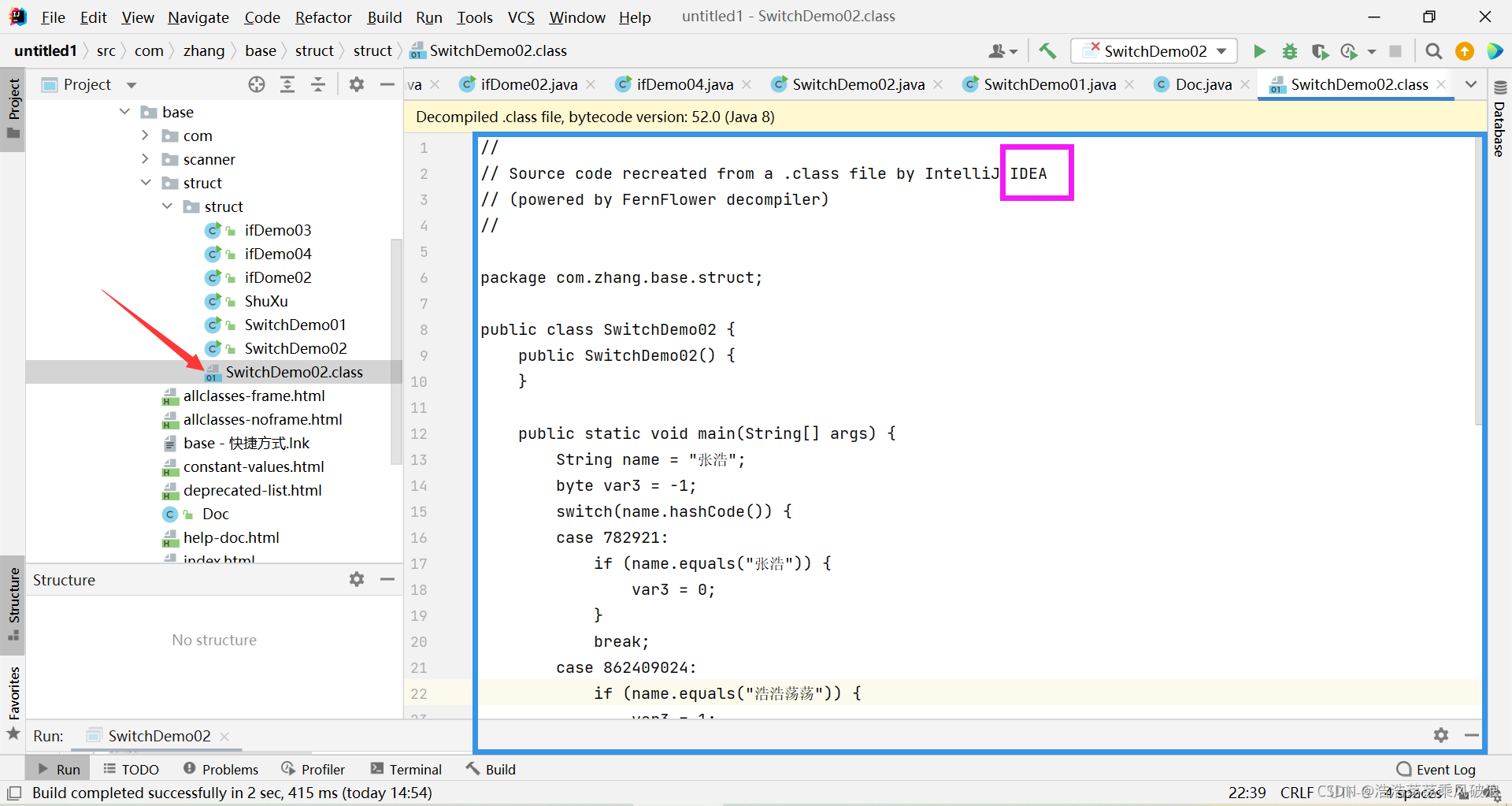Open the Project side tool window tab
The width and height of the screenshot is (1512, 806).
coord(13,109)
